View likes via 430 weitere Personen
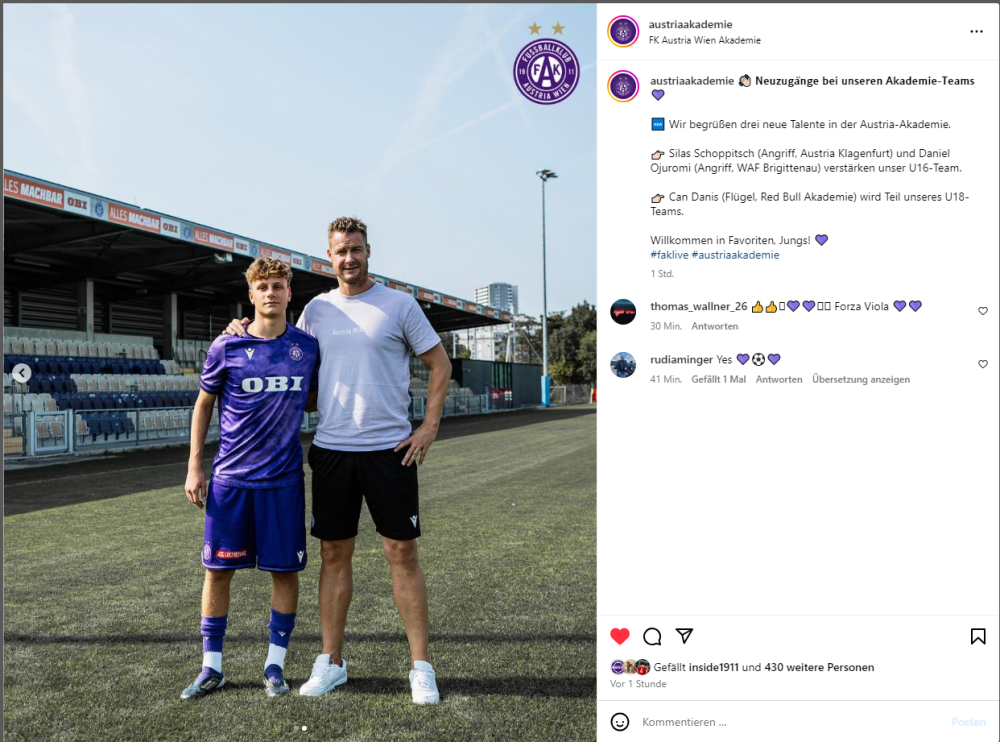This screenshot has width=1000, height=742. click(x=820, y=667)
